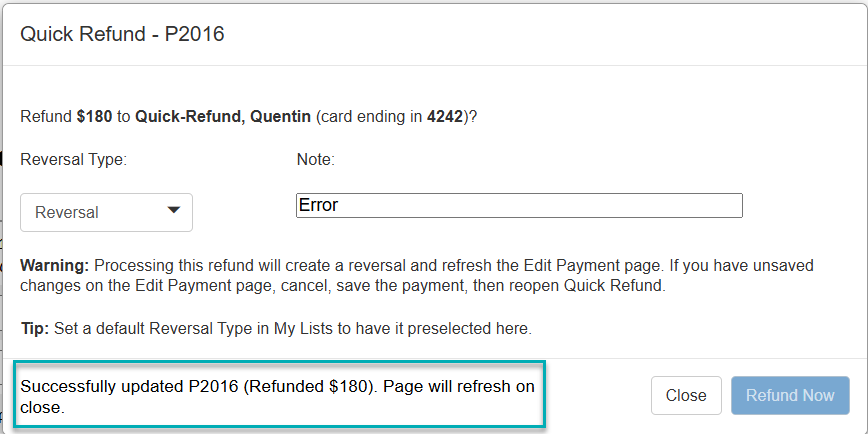
Task: Click the bold Warning: heading
Action: click(55, 265)
